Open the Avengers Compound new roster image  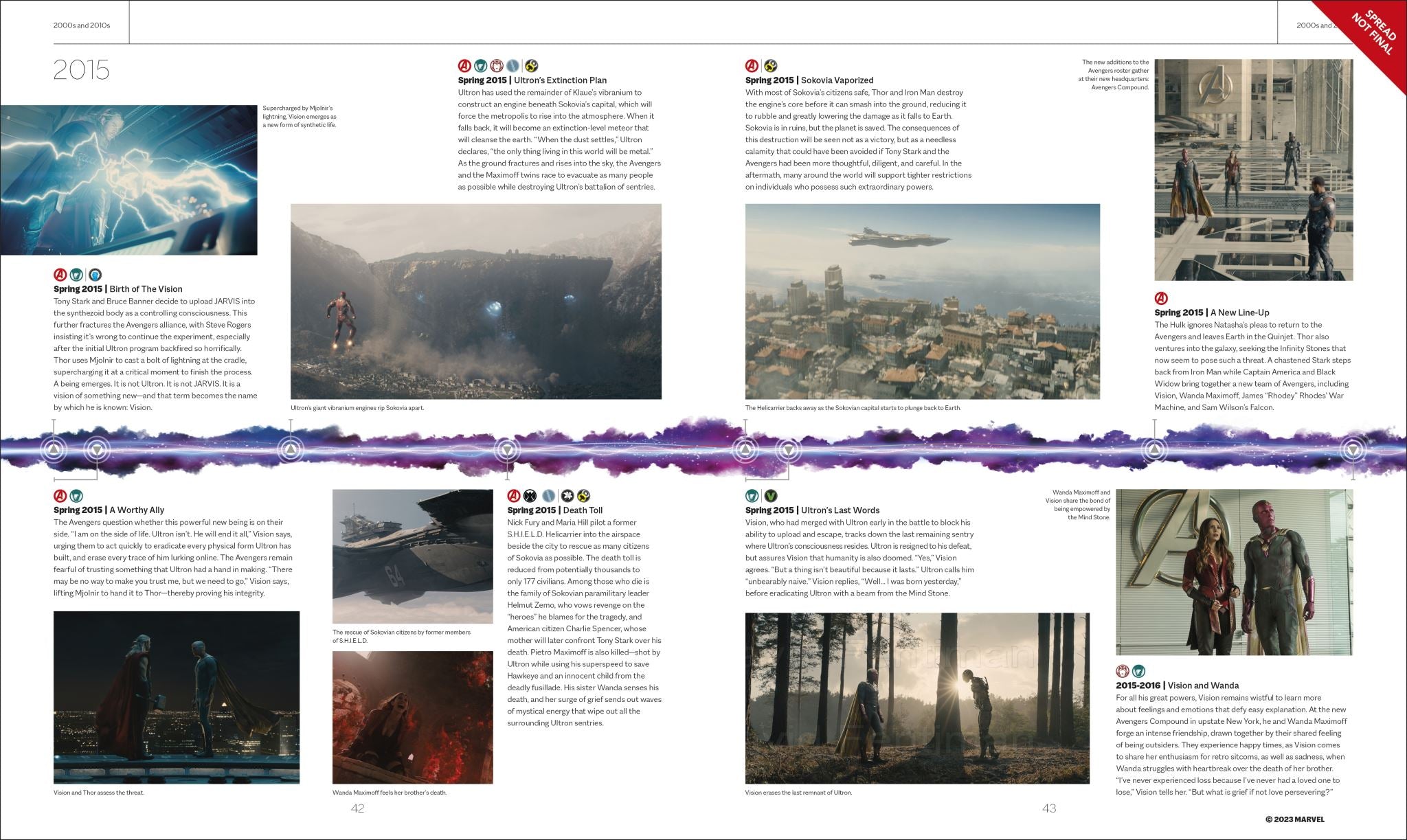click(1254, 170)
